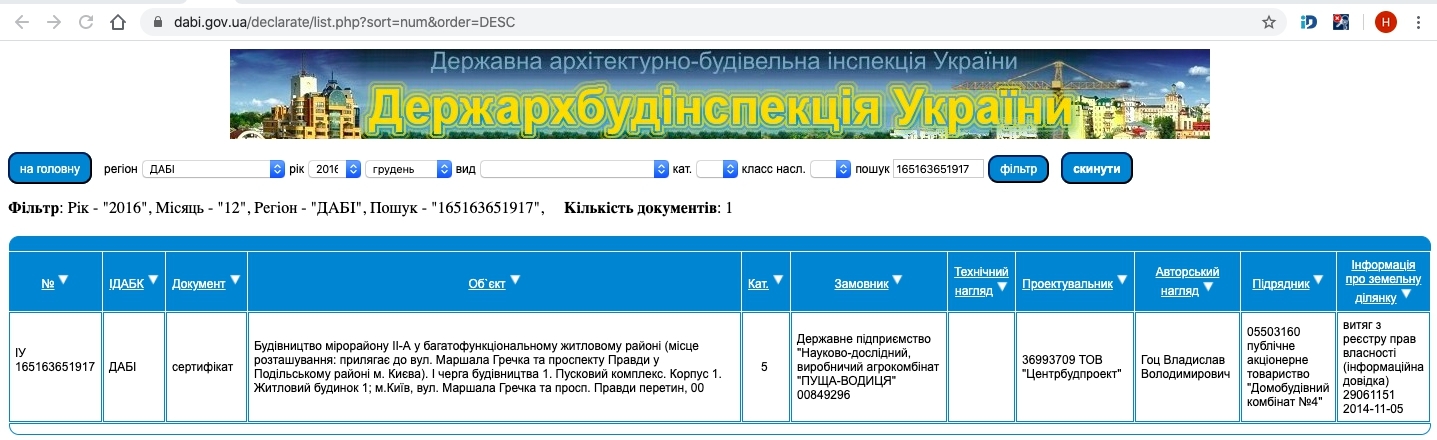Viewport: 1437px width, 440px height.
Task: Sort by Документ column header link
Action: 199,284
